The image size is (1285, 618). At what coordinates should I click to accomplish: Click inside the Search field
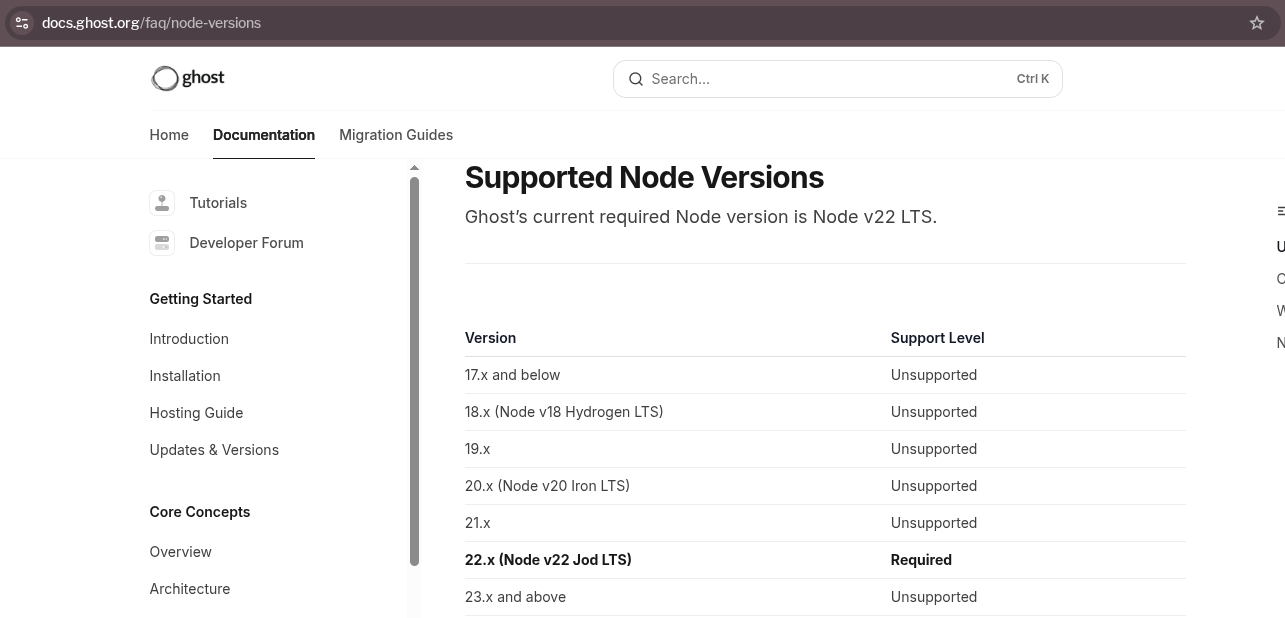pos(800,79)
